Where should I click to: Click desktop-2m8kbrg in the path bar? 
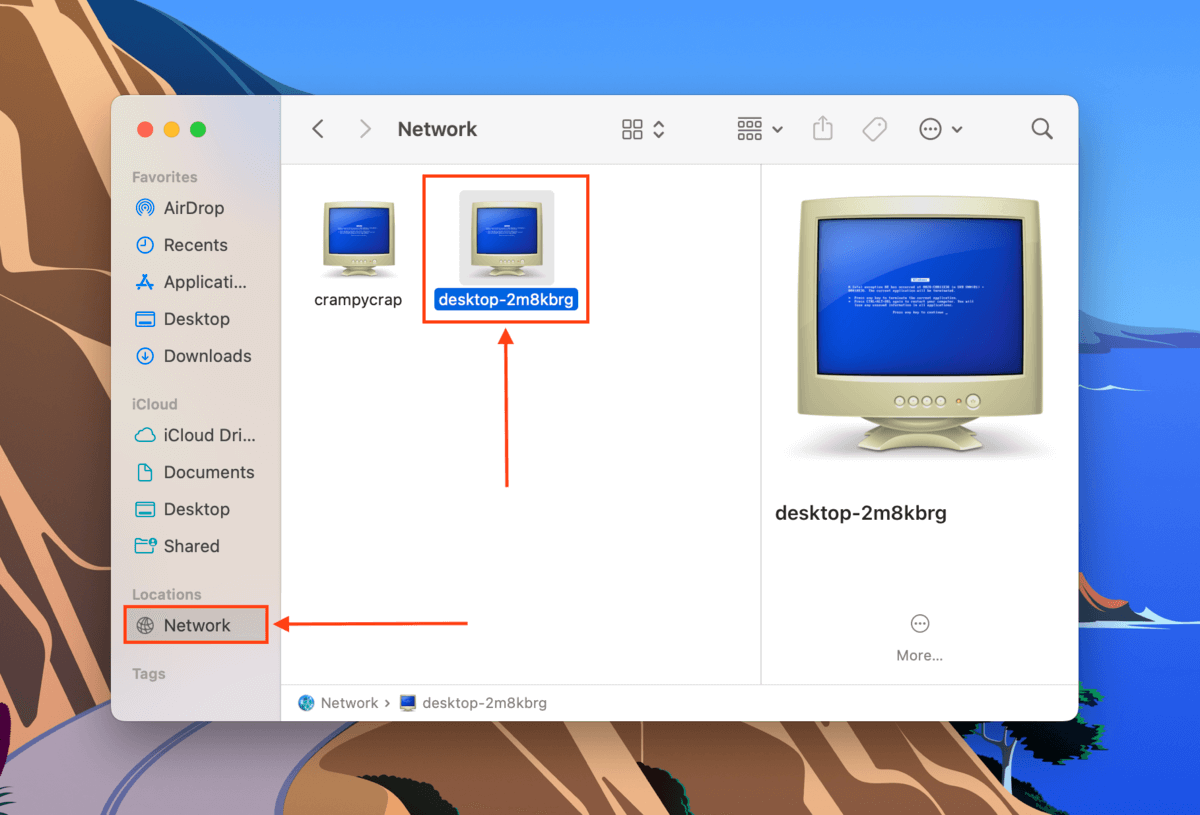(x=474, y=703)
